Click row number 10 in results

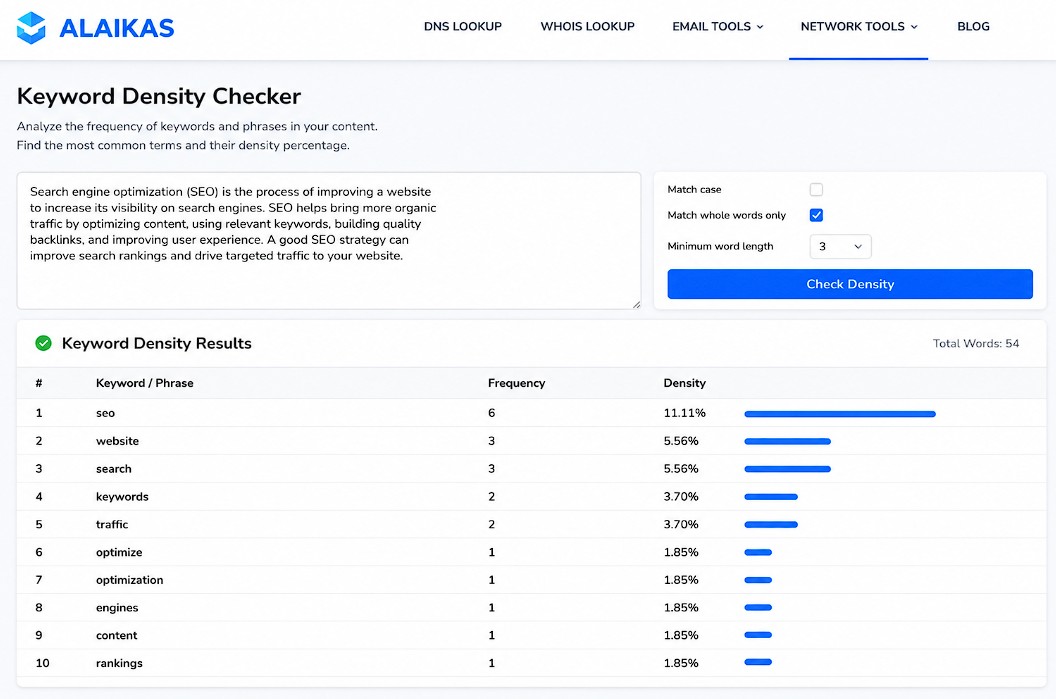coord(42,663)
